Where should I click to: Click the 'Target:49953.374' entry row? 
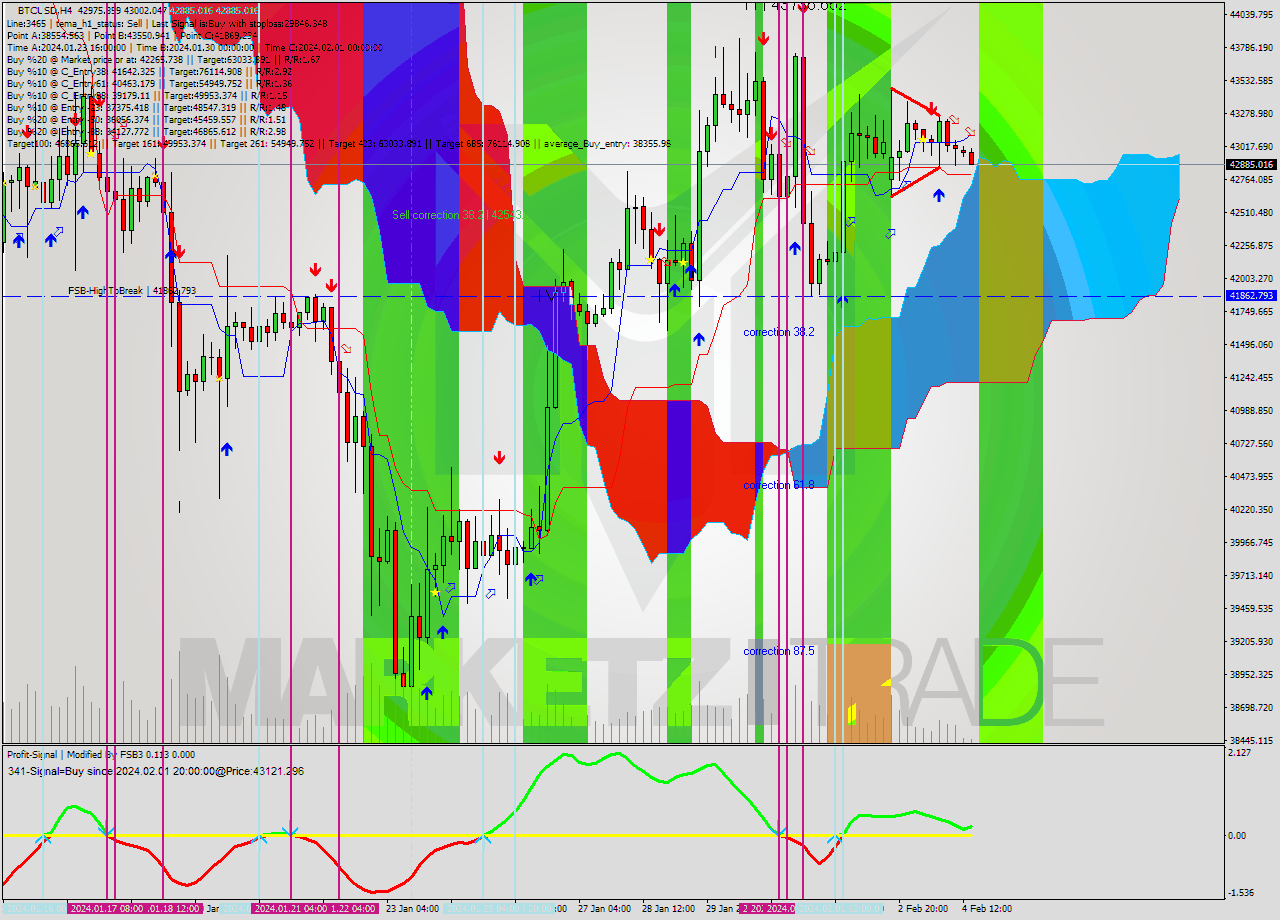click(x=147, y=95)
